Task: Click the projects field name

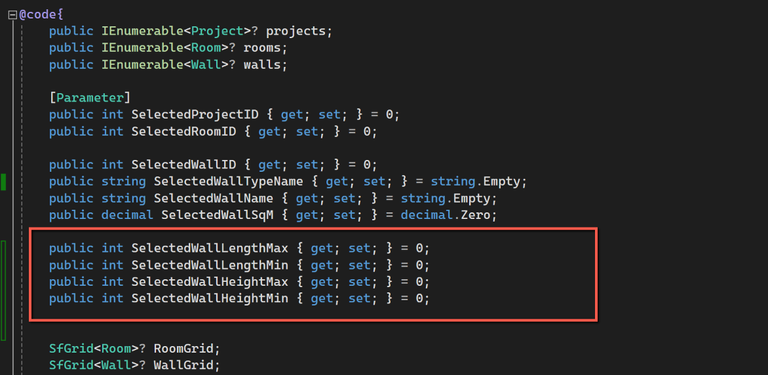Action: click(296, 31)
